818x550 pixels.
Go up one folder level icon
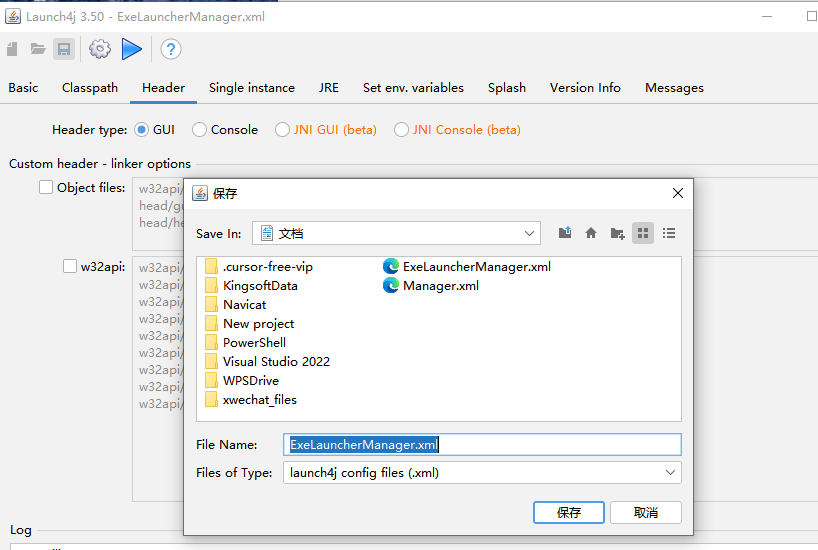(565, 233)
